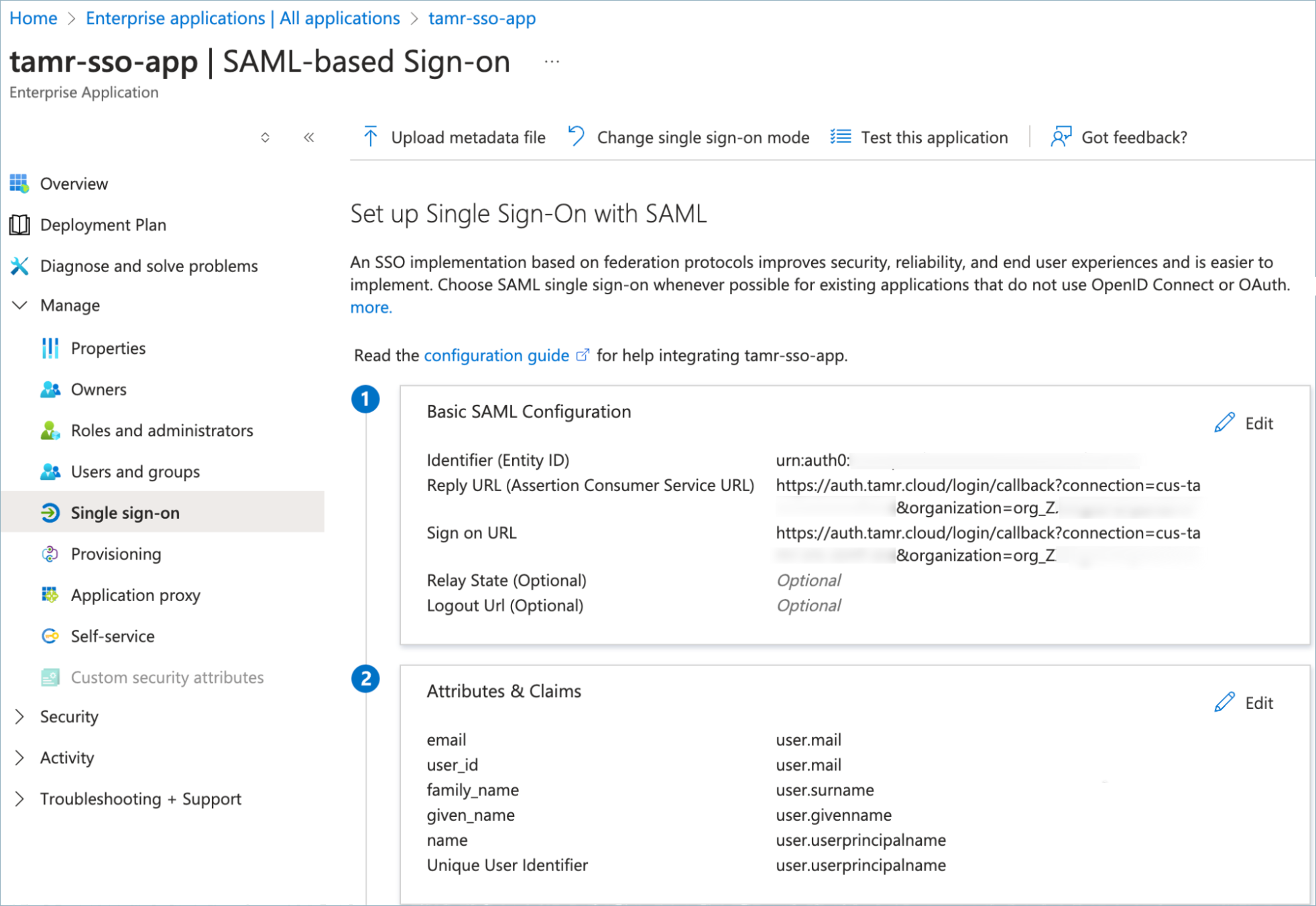
Task: Expand the Activity section
Action: (20, 757)
